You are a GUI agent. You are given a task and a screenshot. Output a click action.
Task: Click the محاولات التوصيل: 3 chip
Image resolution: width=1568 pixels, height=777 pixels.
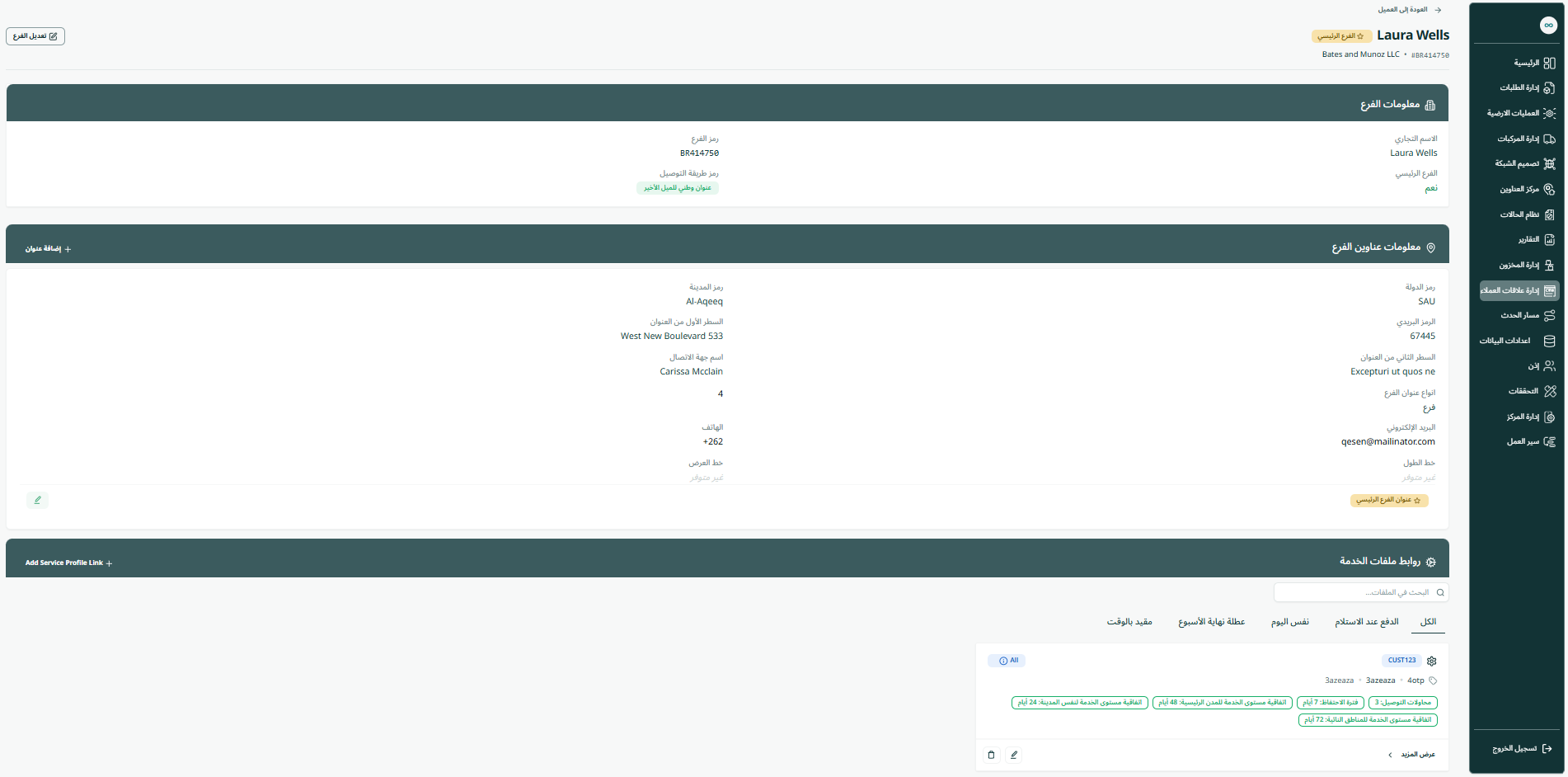1403,703
